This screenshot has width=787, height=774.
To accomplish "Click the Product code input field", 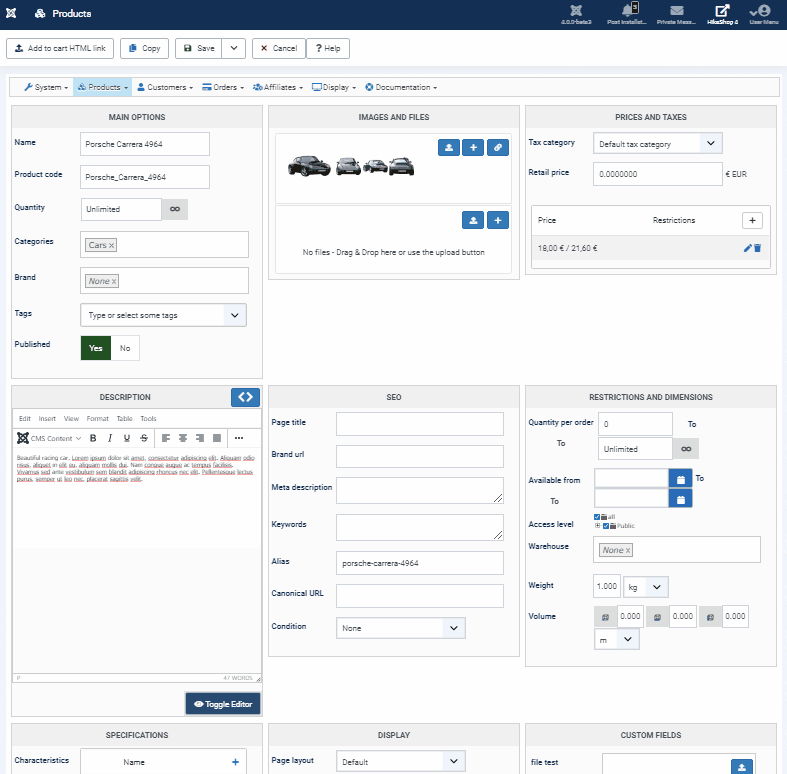I will [145, 177].
